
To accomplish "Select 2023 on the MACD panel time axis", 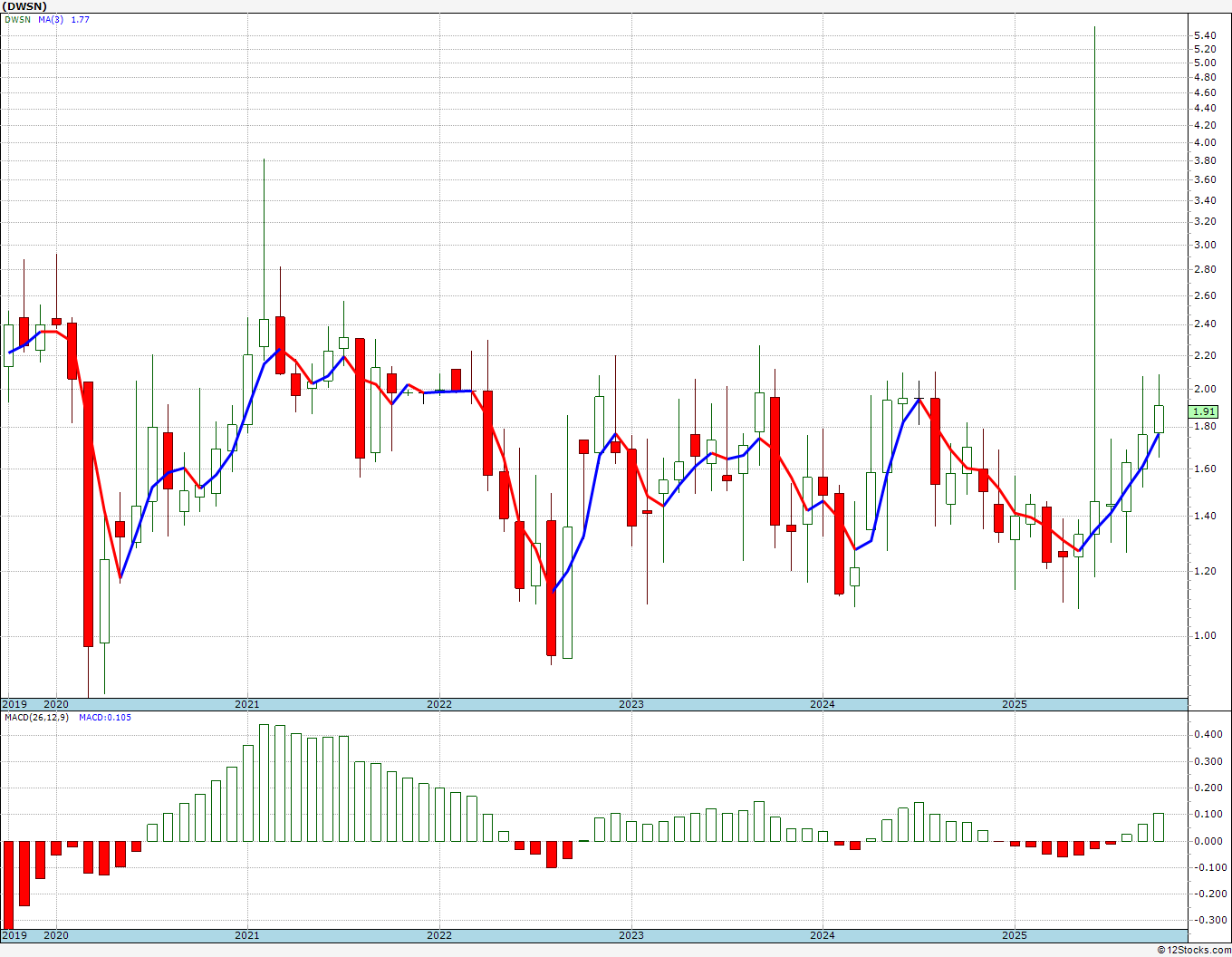I will (630, 935).
